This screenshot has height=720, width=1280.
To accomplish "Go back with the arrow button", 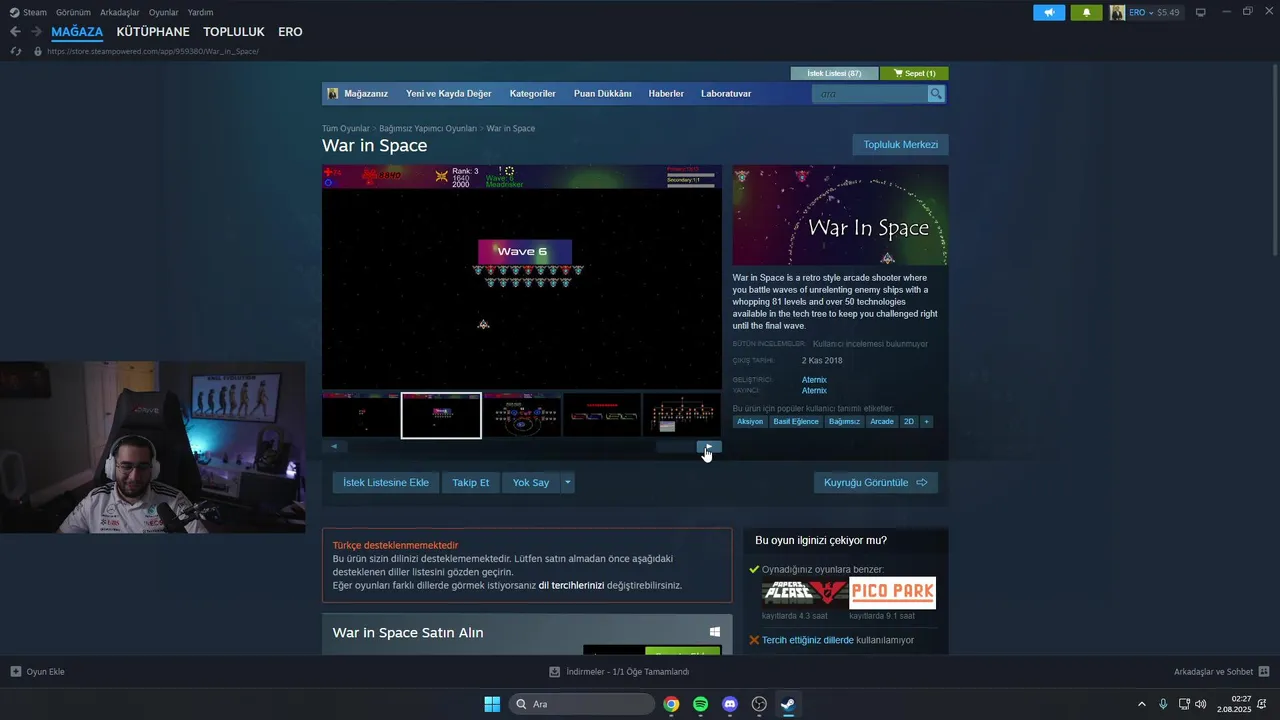I will [x=15, y=32].
